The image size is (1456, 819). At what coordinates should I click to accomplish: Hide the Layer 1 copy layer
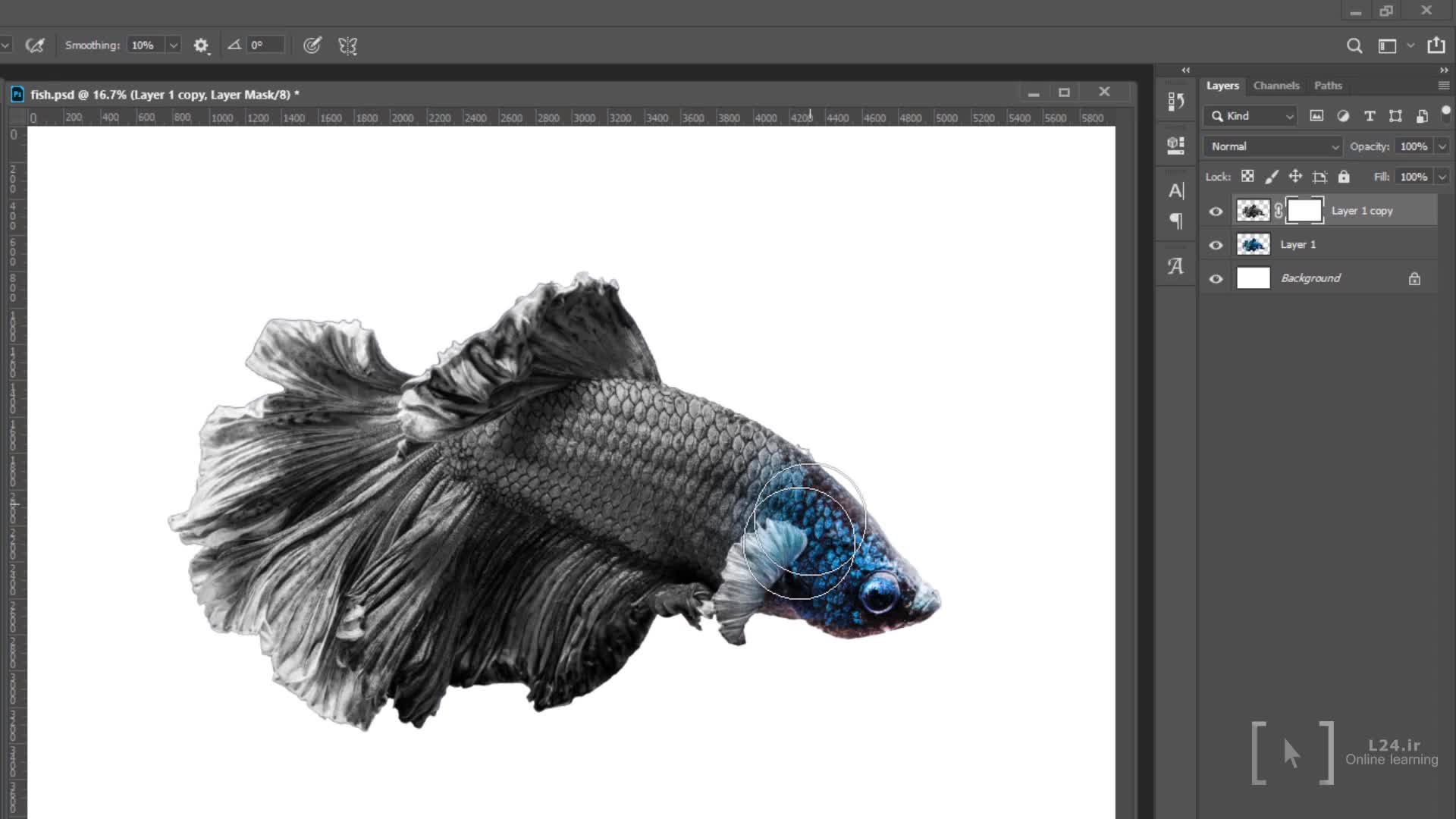[x=1216, y=212]
